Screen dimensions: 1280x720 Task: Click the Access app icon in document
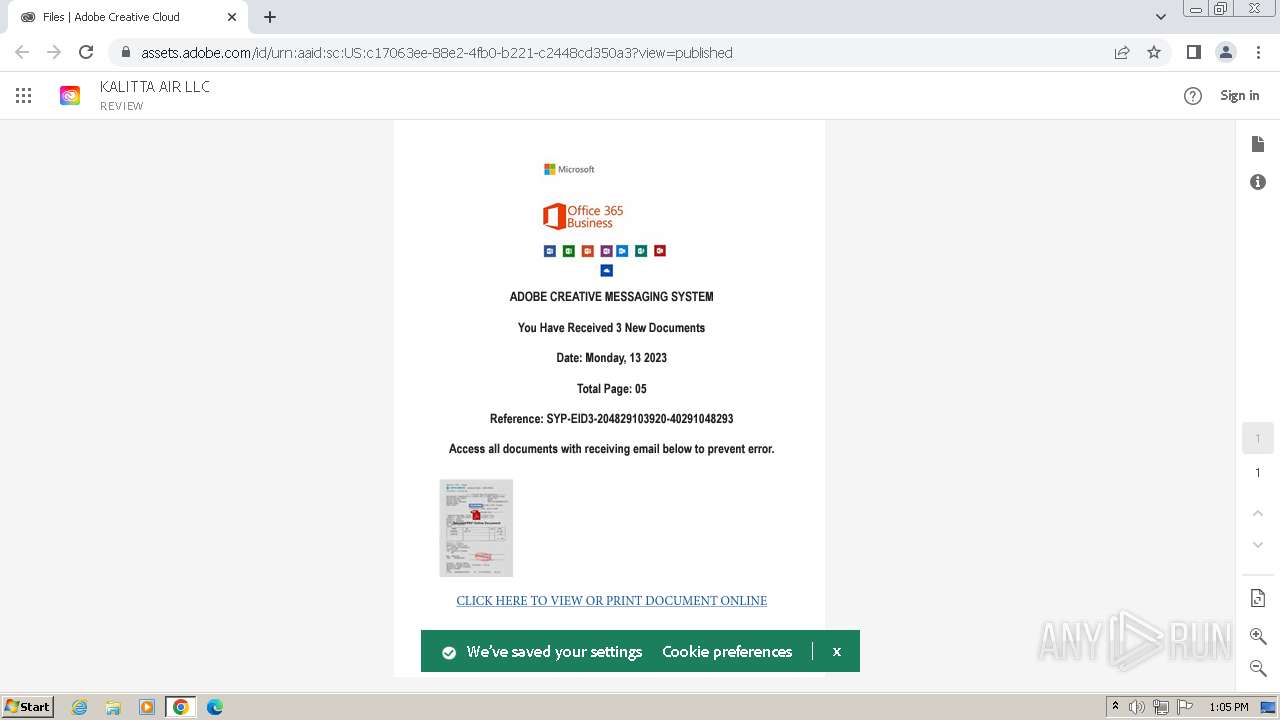pos(660,251)
